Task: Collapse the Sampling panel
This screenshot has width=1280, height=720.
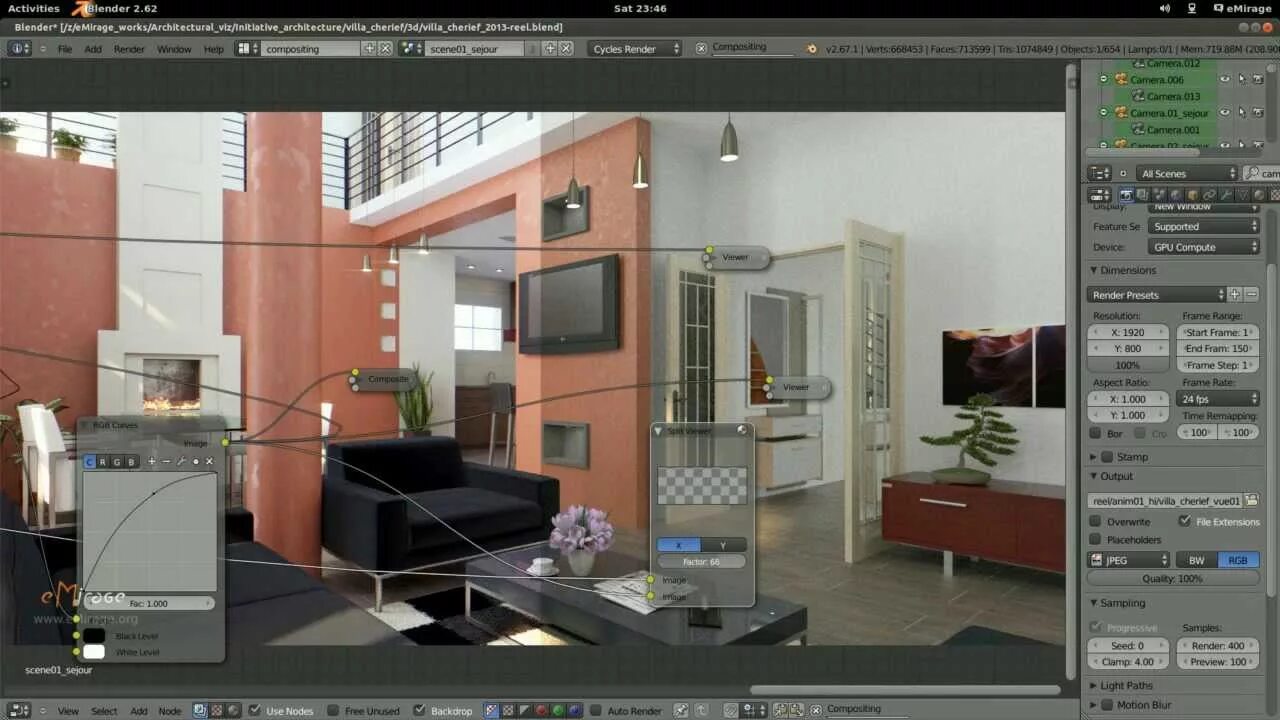Action: 1094,603
